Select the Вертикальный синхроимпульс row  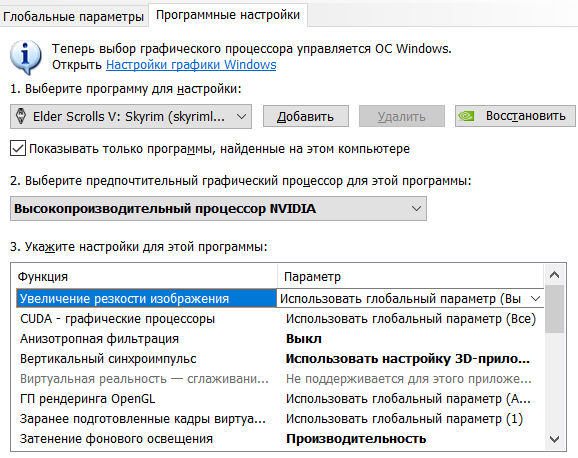point(280,358)
